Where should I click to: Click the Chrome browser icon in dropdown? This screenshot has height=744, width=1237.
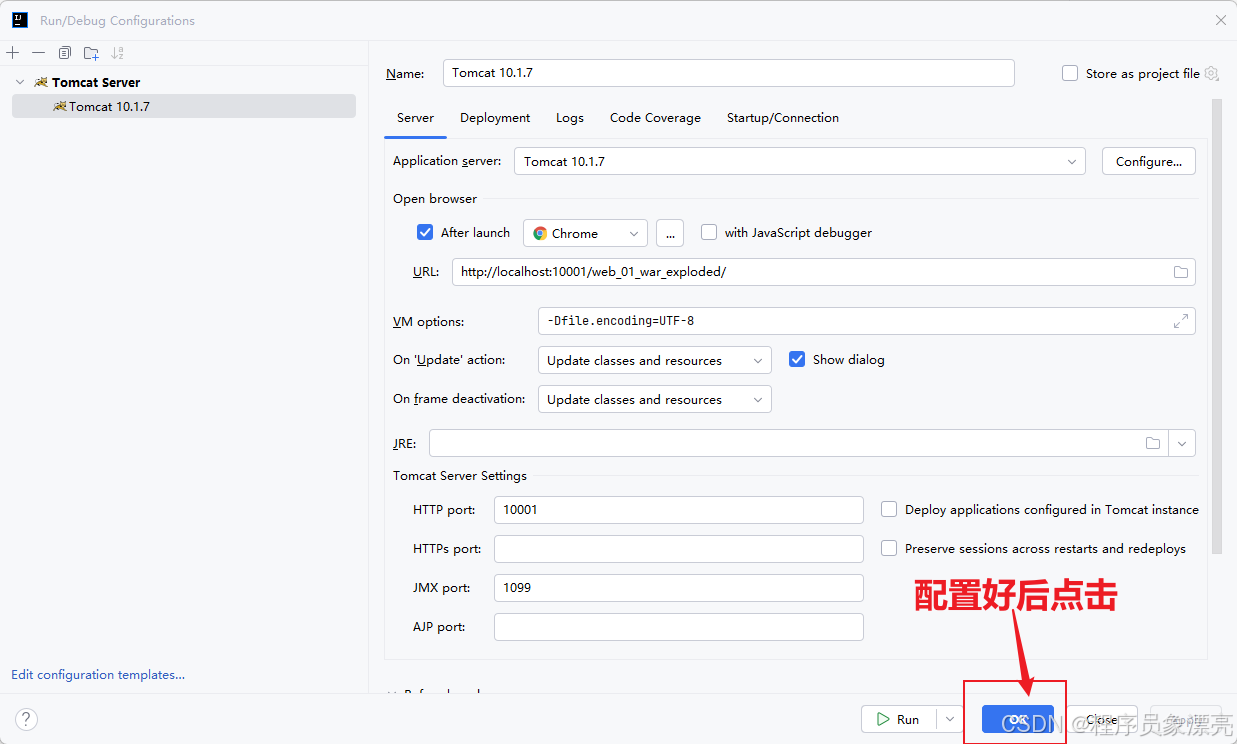[540, 233]
